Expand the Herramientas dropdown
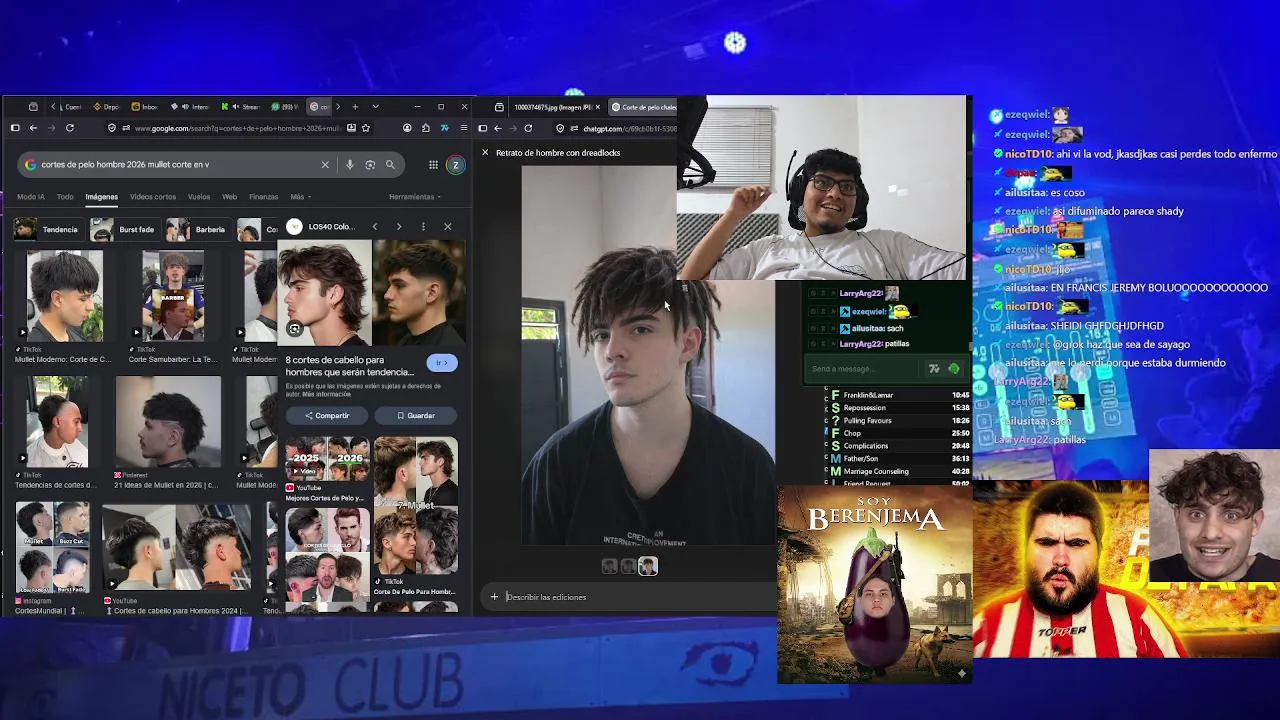 (415, 197)
